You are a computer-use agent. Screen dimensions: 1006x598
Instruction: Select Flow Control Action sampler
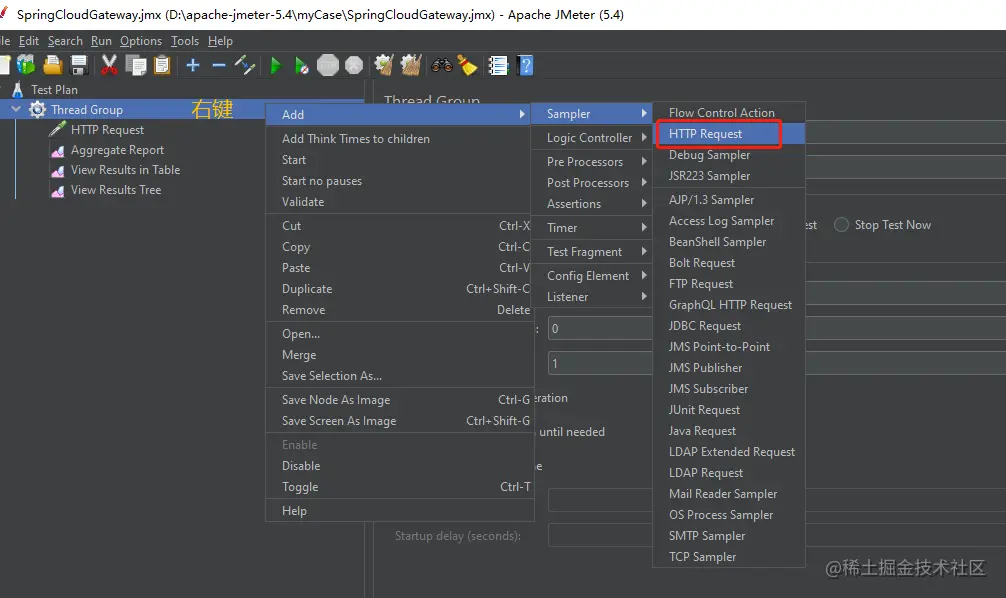(x=729, y=112)
